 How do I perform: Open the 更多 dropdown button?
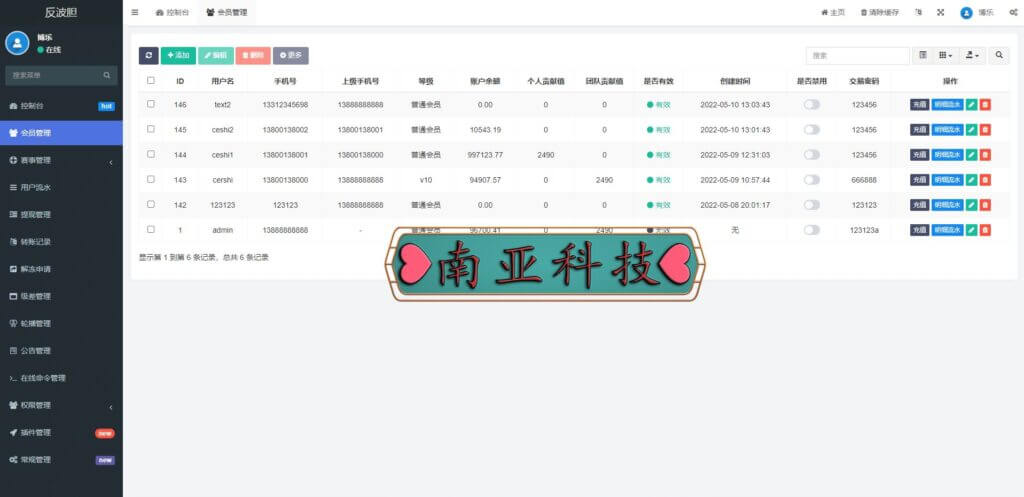pos(291,56)
